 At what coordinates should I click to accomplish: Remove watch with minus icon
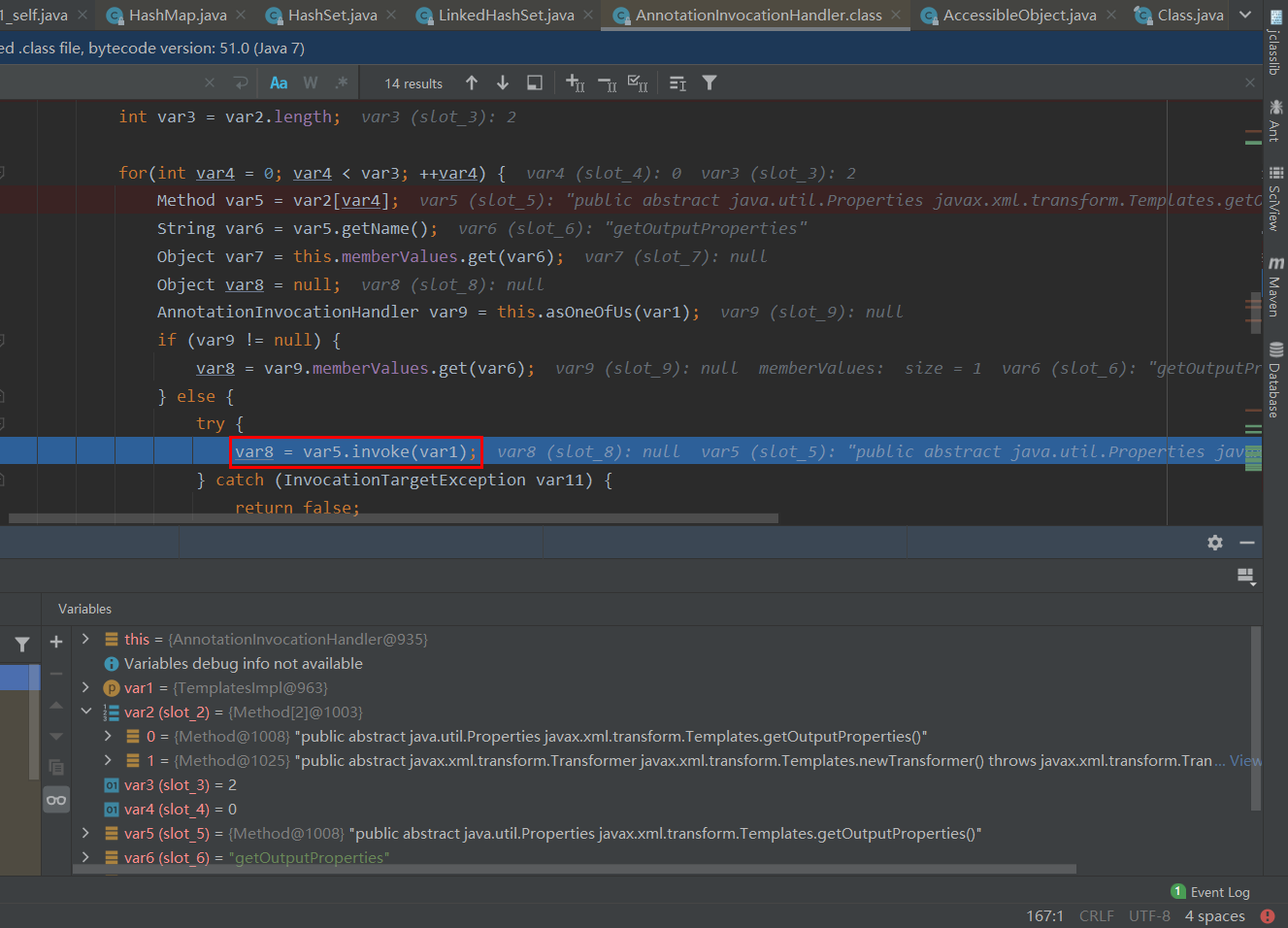(x=56, y=673)
